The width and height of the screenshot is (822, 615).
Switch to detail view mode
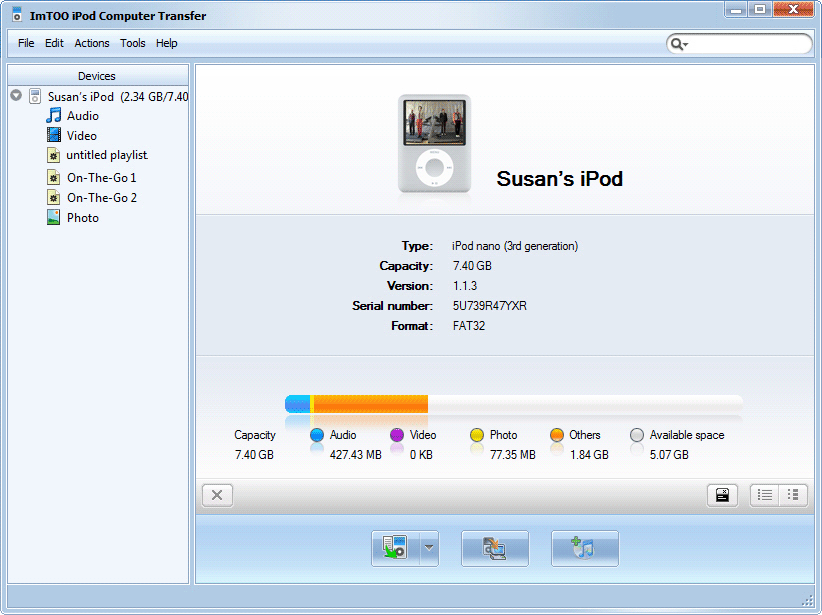[793, 495]
